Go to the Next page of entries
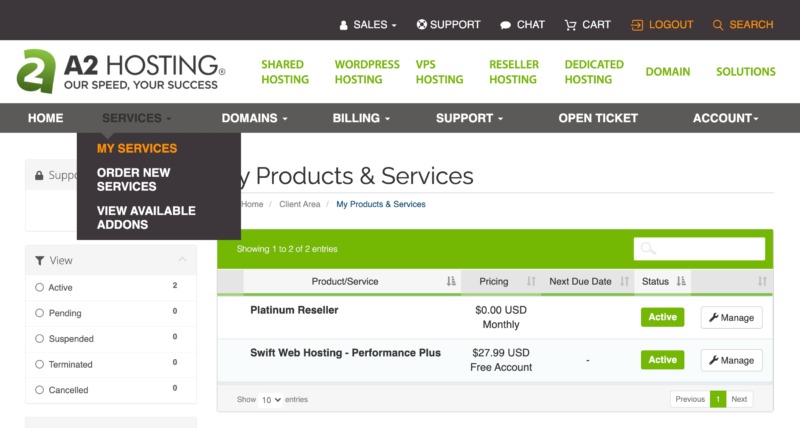 (739, 399)
